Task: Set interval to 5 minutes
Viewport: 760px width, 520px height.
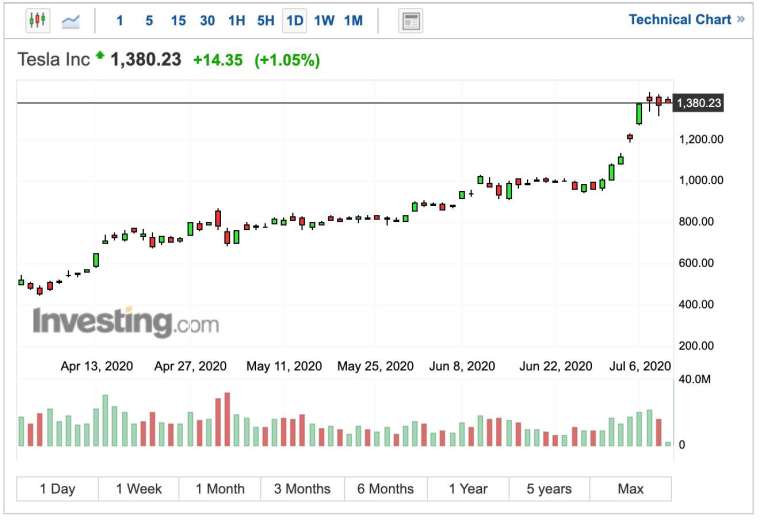Action: (149, 21)
